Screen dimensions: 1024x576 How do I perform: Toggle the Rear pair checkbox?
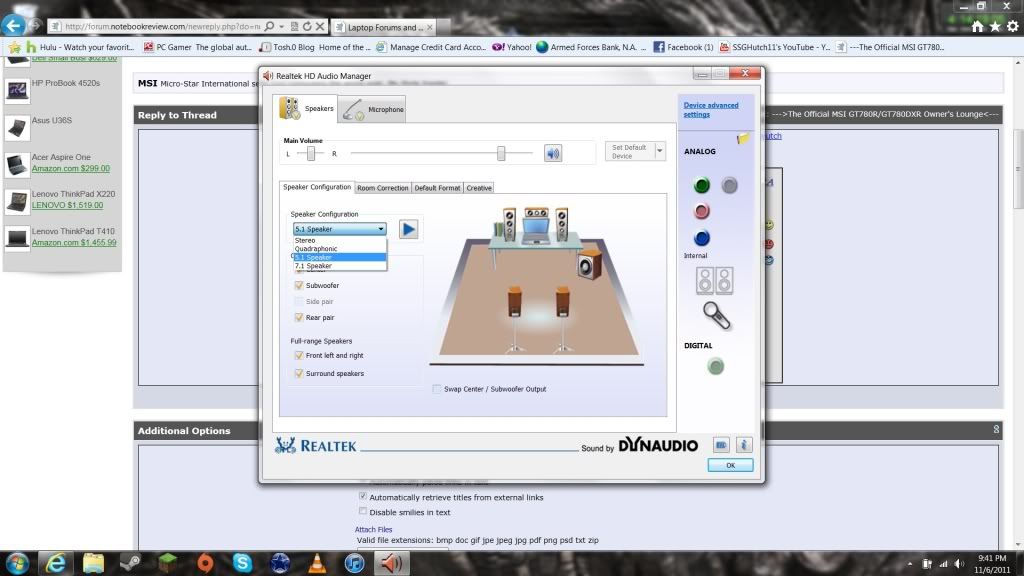299,317
